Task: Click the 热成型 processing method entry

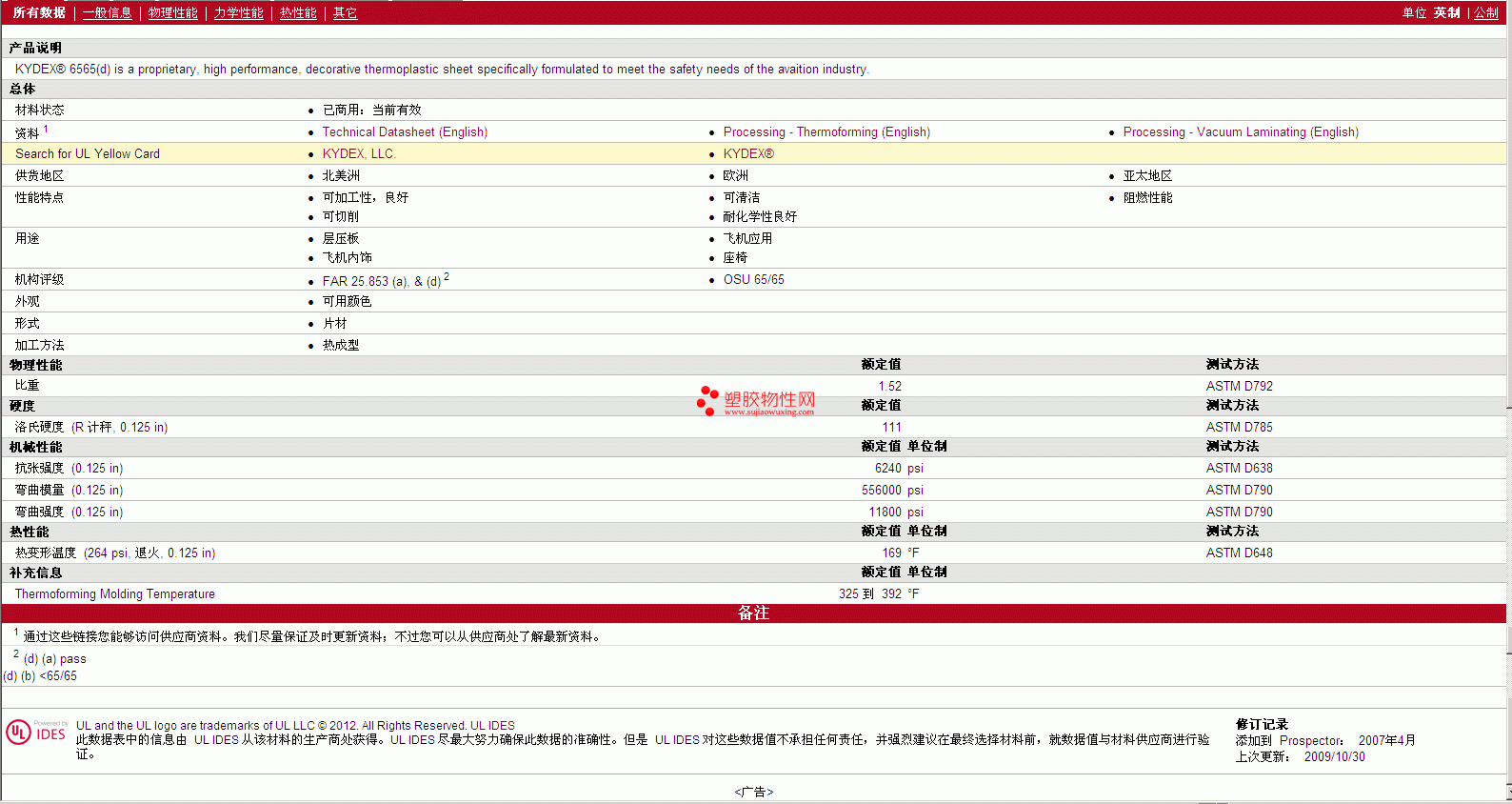Action: pyautogui.click(x=341, y=346)
